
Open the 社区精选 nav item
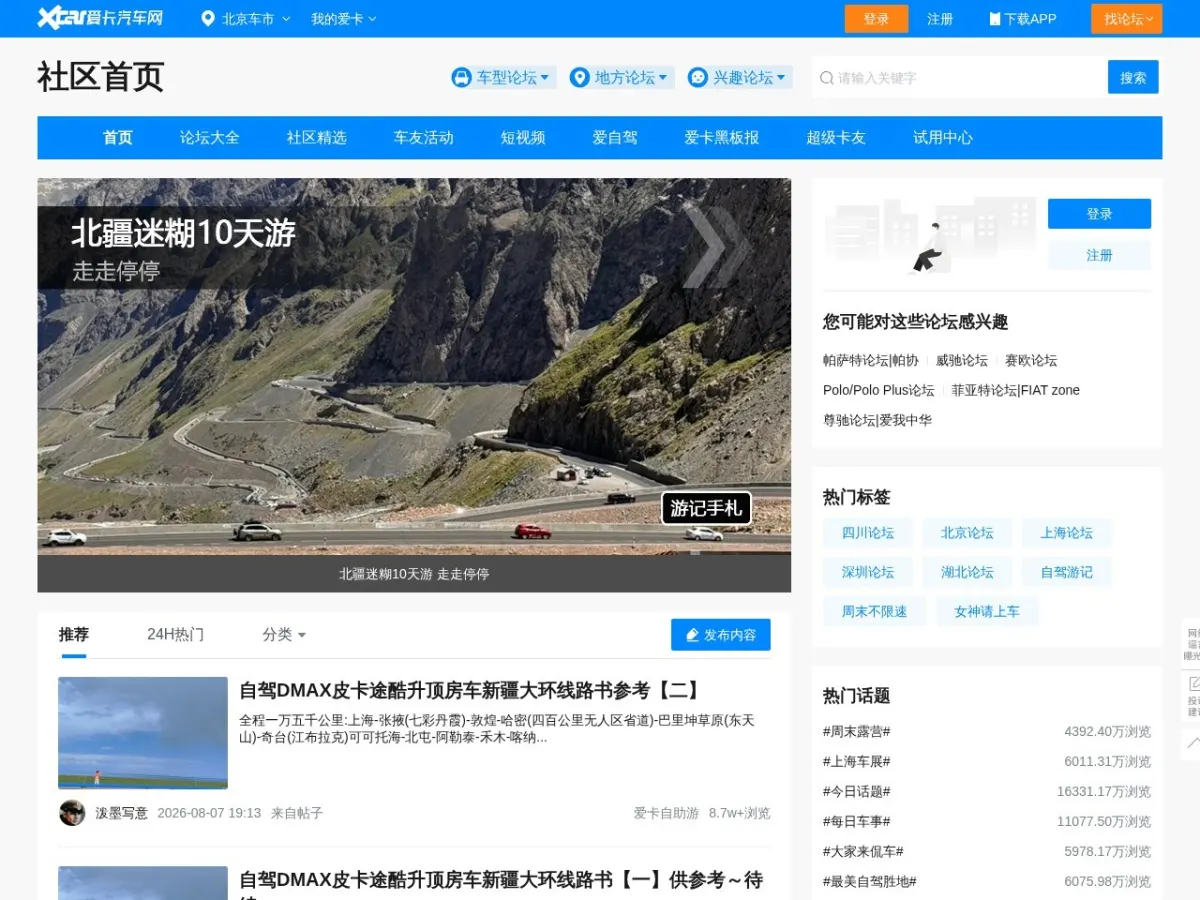coord(317,138)
